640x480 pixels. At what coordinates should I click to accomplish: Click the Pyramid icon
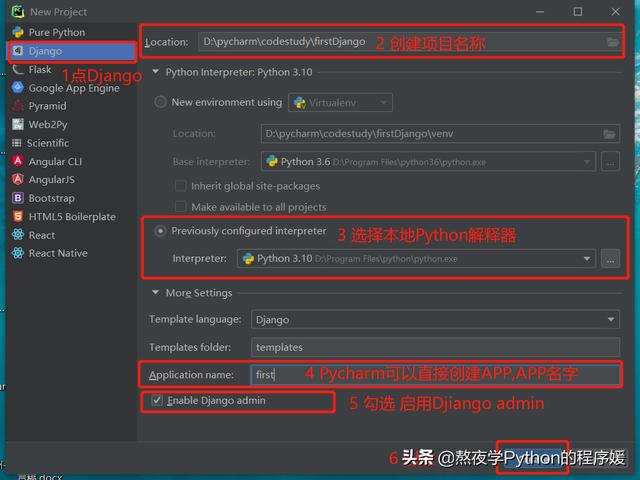tap(18, 106)
